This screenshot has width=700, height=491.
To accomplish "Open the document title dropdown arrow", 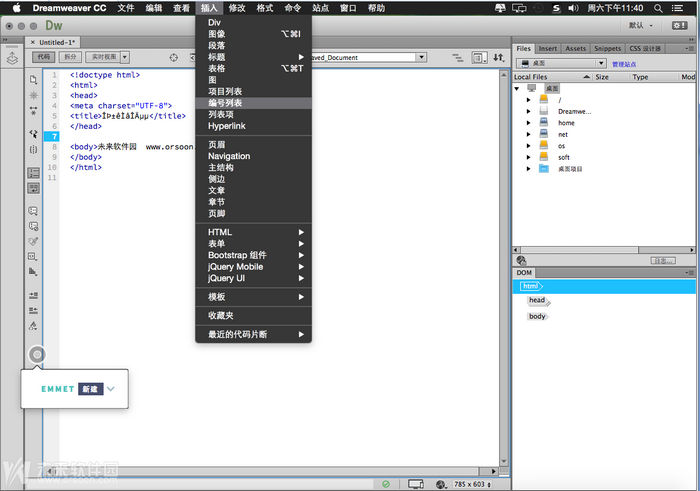I will point(421,57).
